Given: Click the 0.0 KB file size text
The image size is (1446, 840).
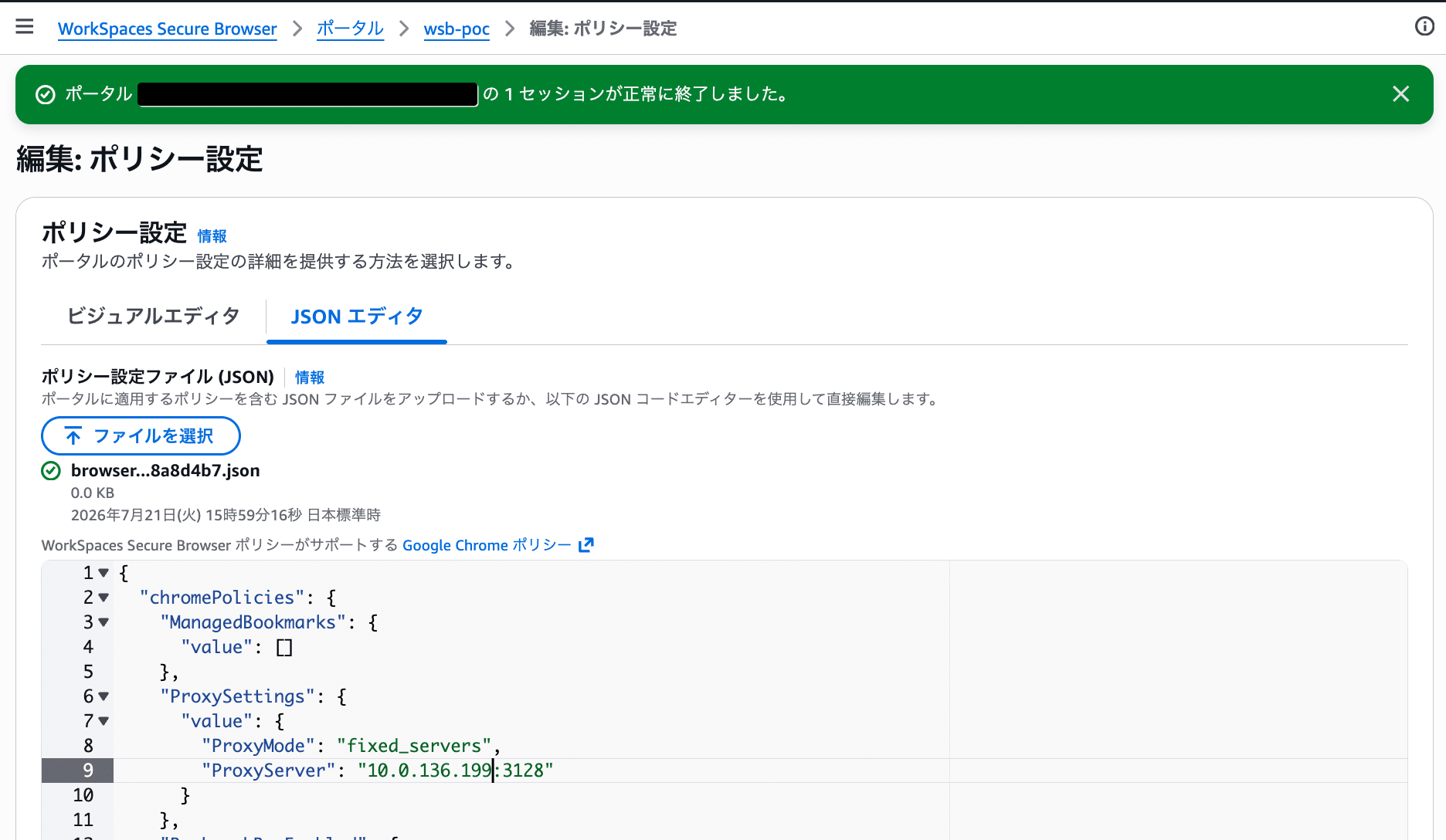Looking at the screenshot, I should (x=93, y=493).
